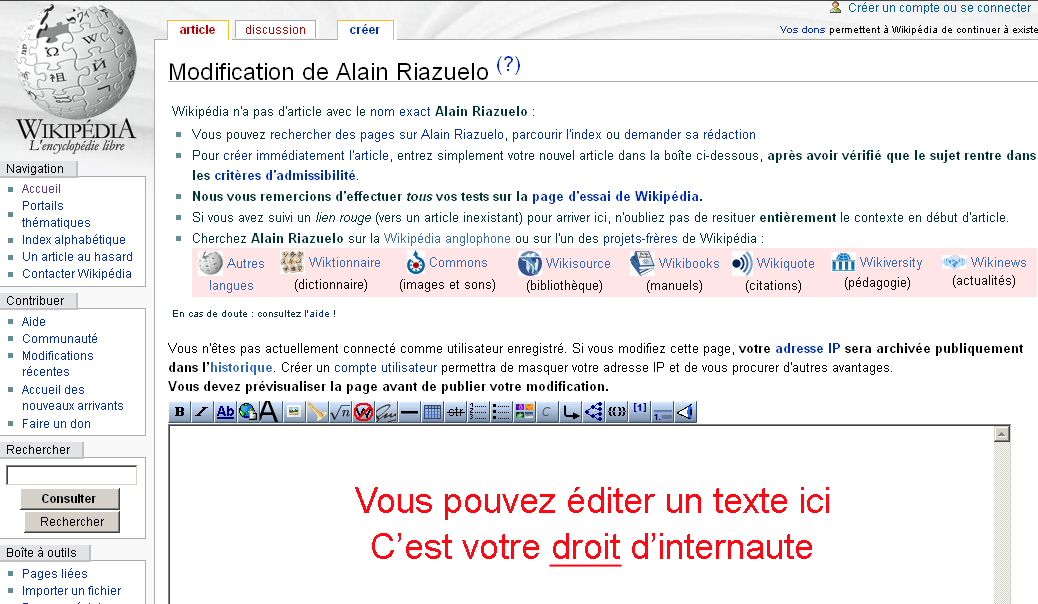Open the Wikibooks link
1038x604 pixels.
coord(689,264)
